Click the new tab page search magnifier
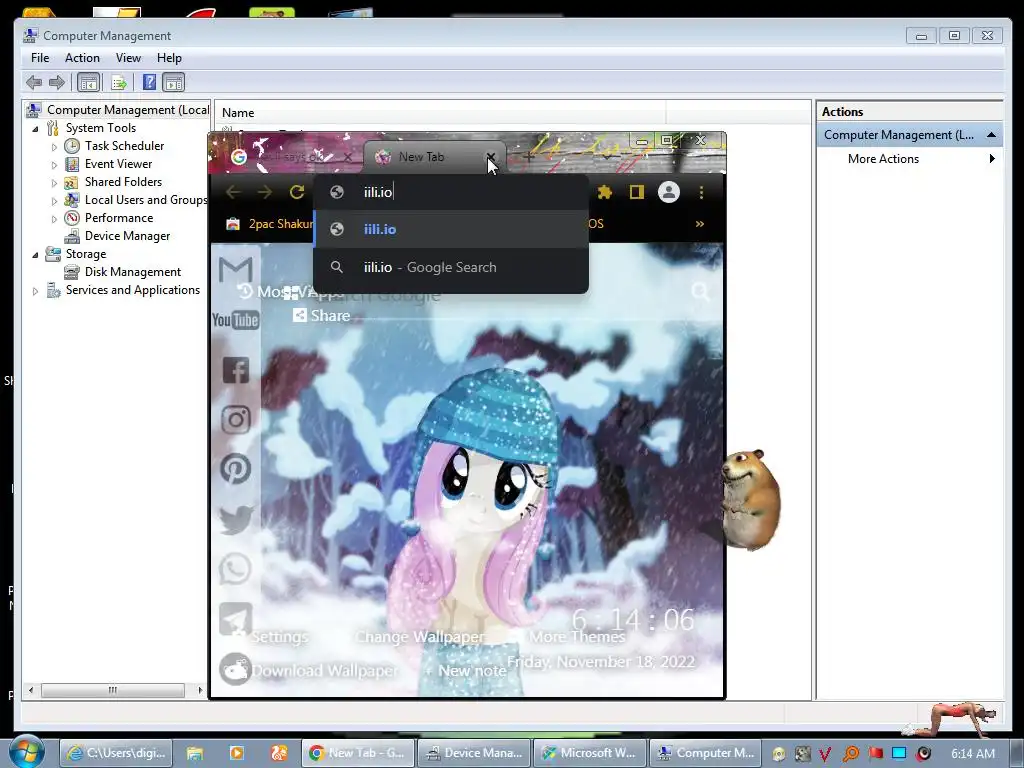This screenshot has height=768, width=1024. (x=701, y=291)
